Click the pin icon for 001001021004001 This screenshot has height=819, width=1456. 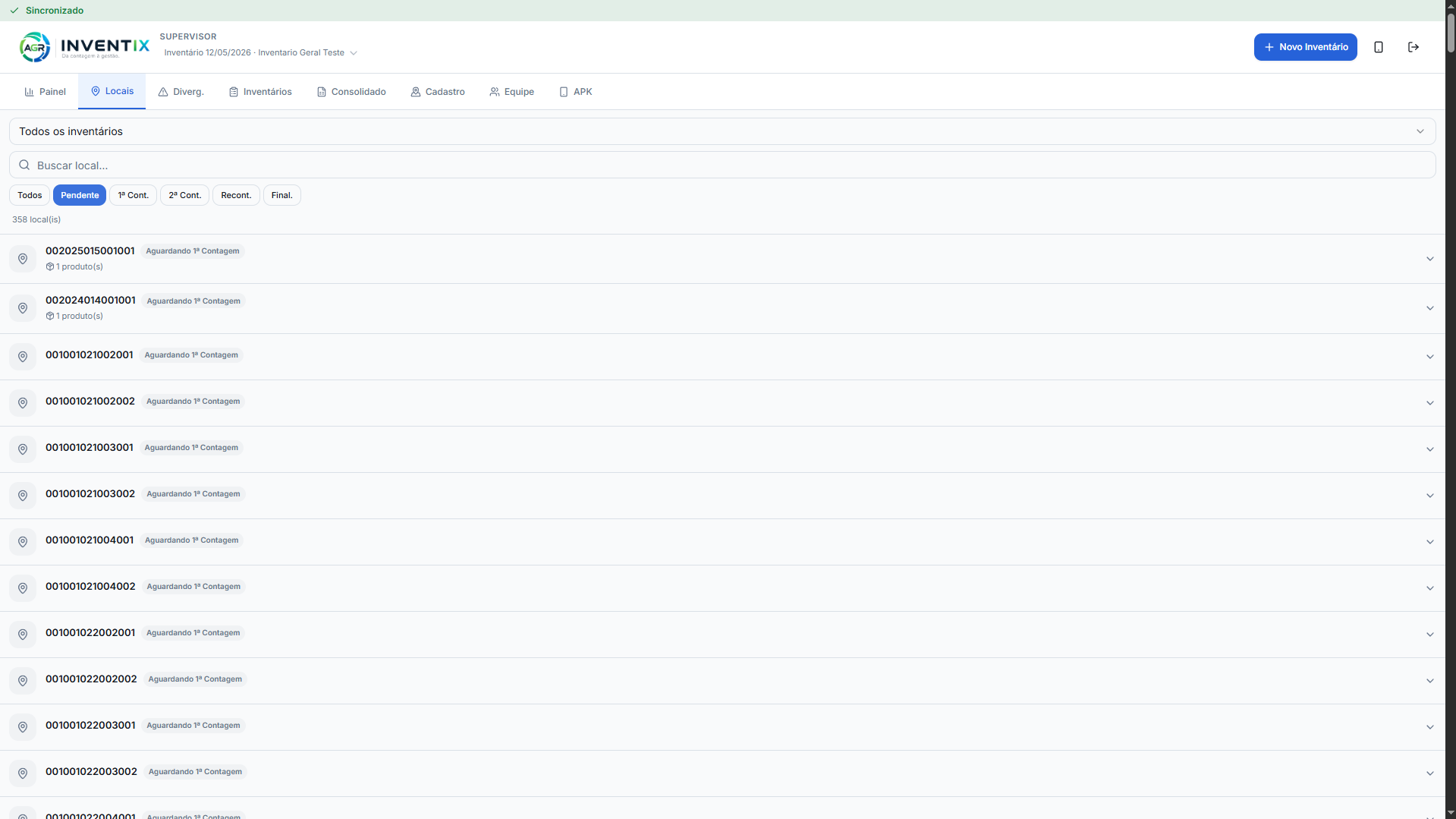pos(23,542)
